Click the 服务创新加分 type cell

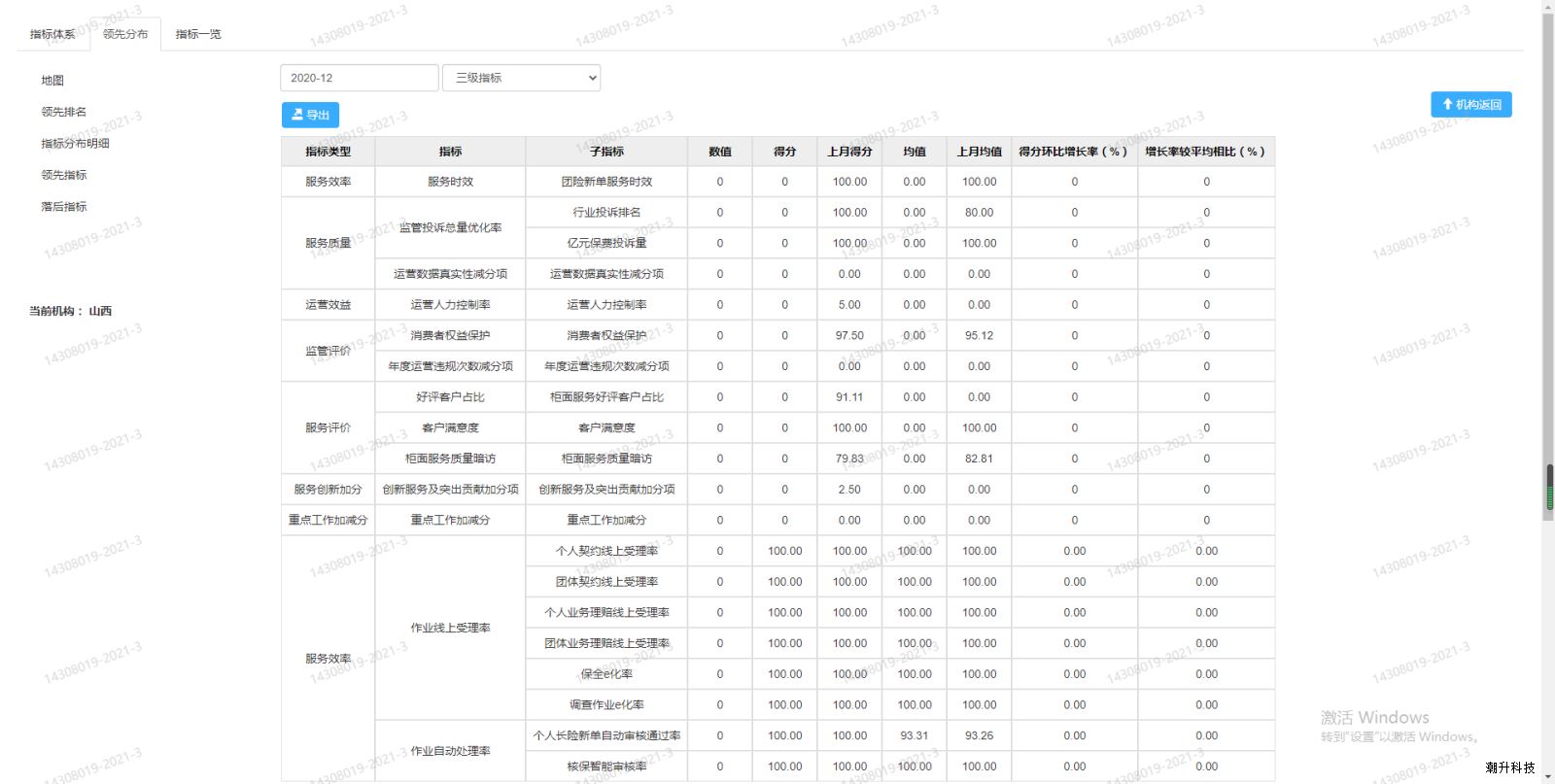tap(328, 490)
